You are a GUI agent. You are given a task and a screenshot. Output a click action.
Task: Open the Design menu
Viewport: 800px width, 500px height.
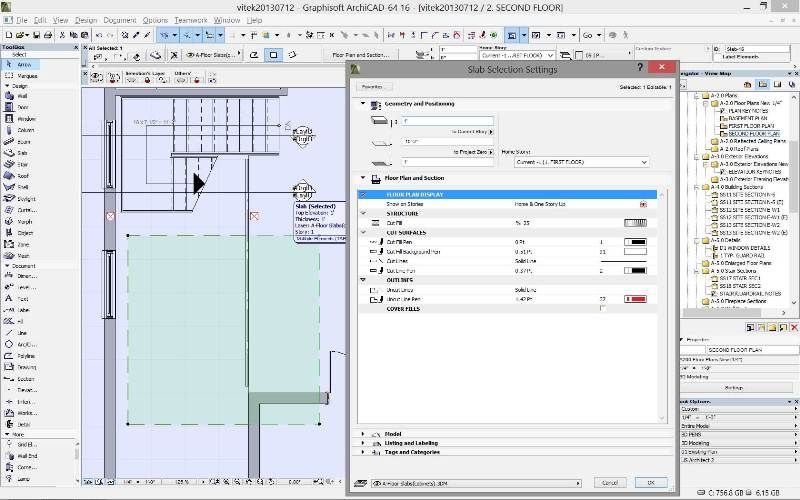pyautogui.click(x=86, y=19)
